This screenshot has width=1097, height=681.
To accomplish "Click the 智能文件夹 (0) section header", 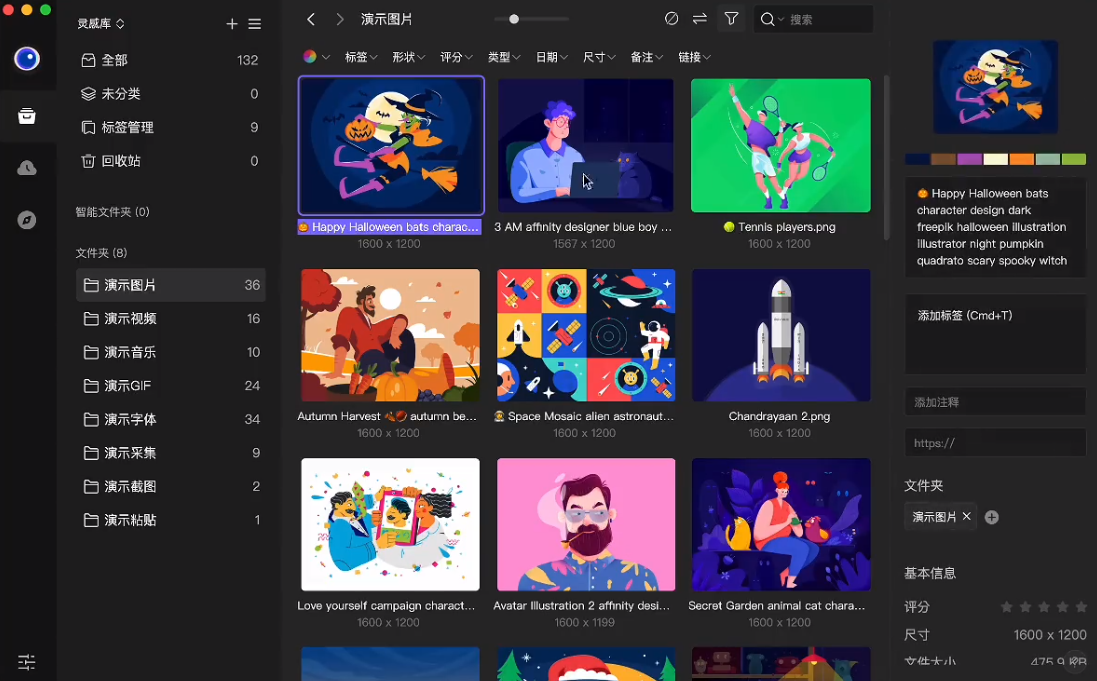I will 113,212.
